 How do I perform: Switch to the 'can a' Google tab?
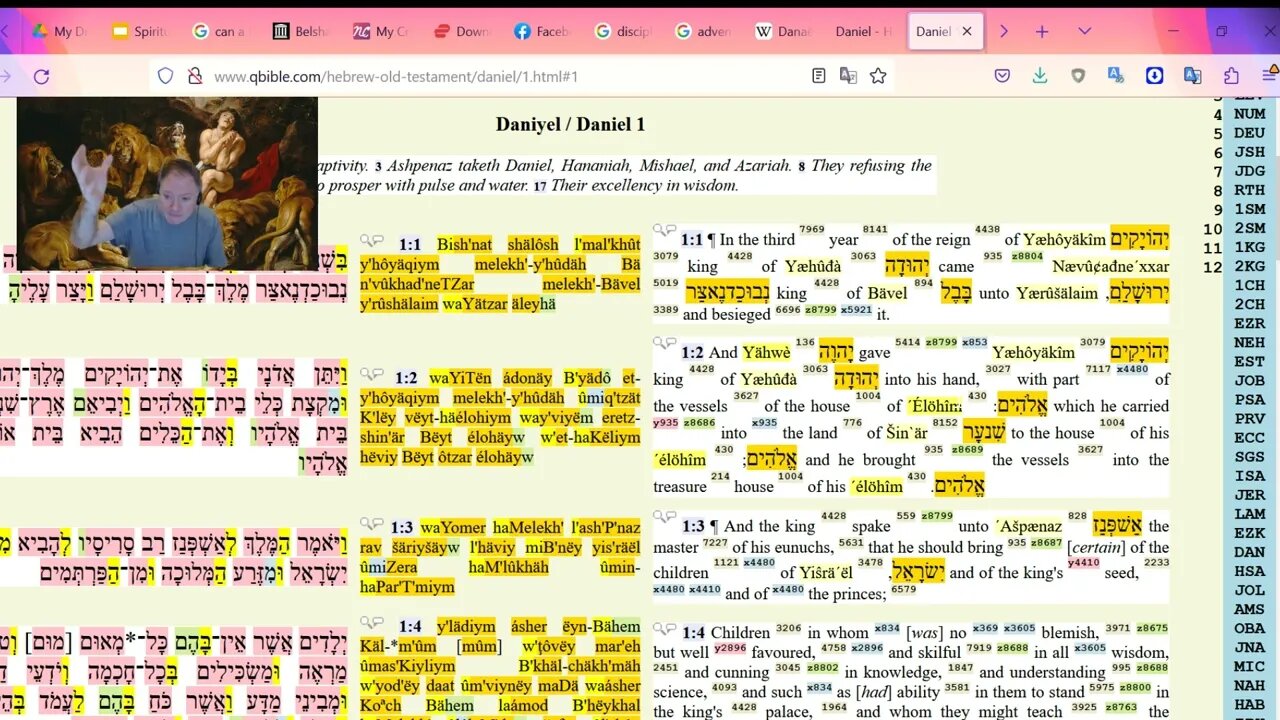pos(220,31)
